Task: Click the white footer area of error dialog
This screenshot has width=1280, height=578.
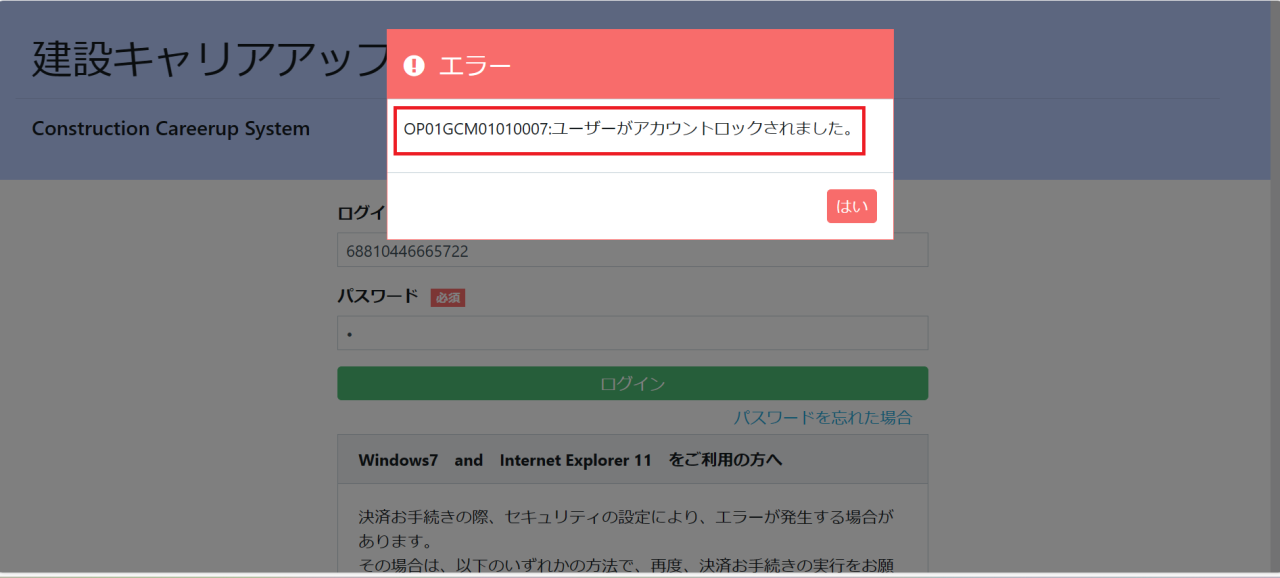Action: (x=600, y=207)
